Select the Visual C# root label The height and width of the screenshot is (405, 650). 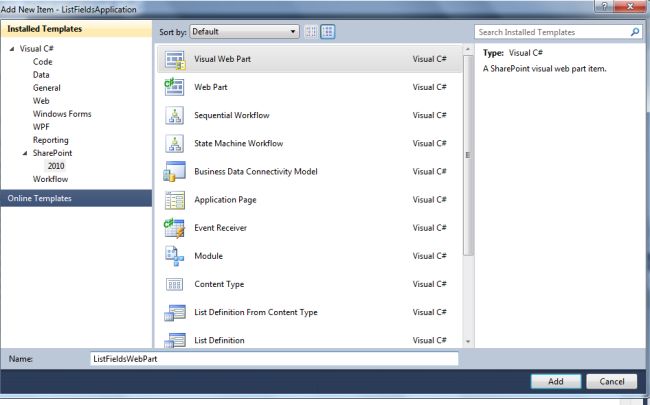click(x=36, y=49)
